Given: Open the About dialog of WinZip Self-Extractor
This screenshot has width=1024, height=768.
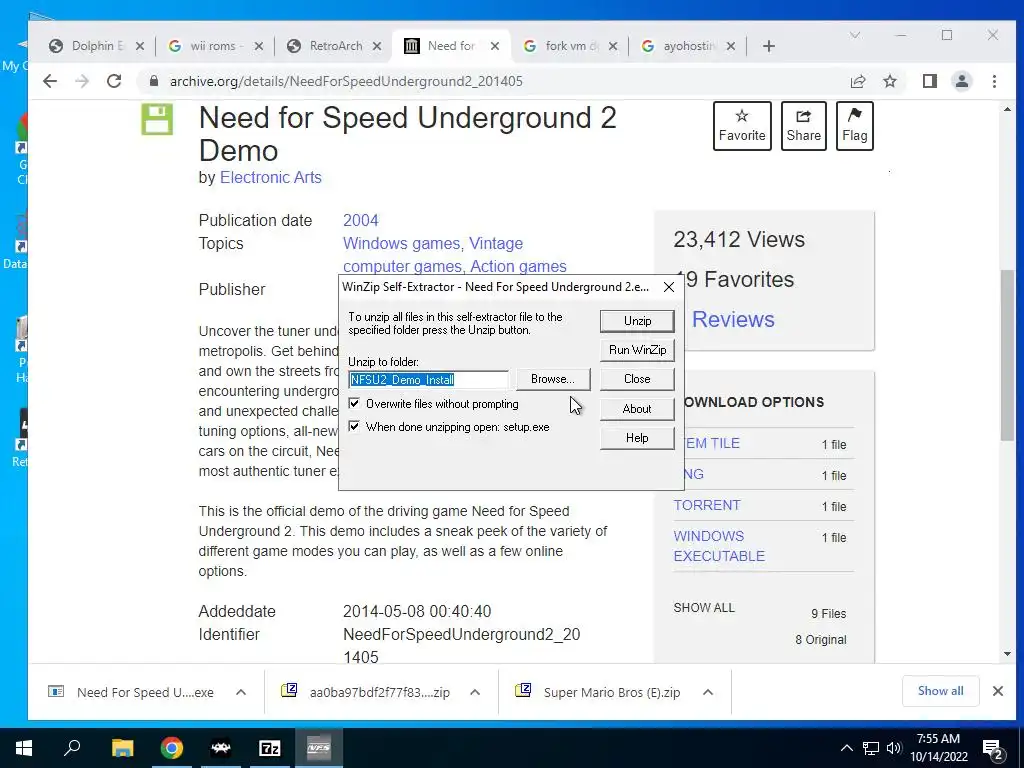Looking at the screenshot, I should click(x=637, y=409).
